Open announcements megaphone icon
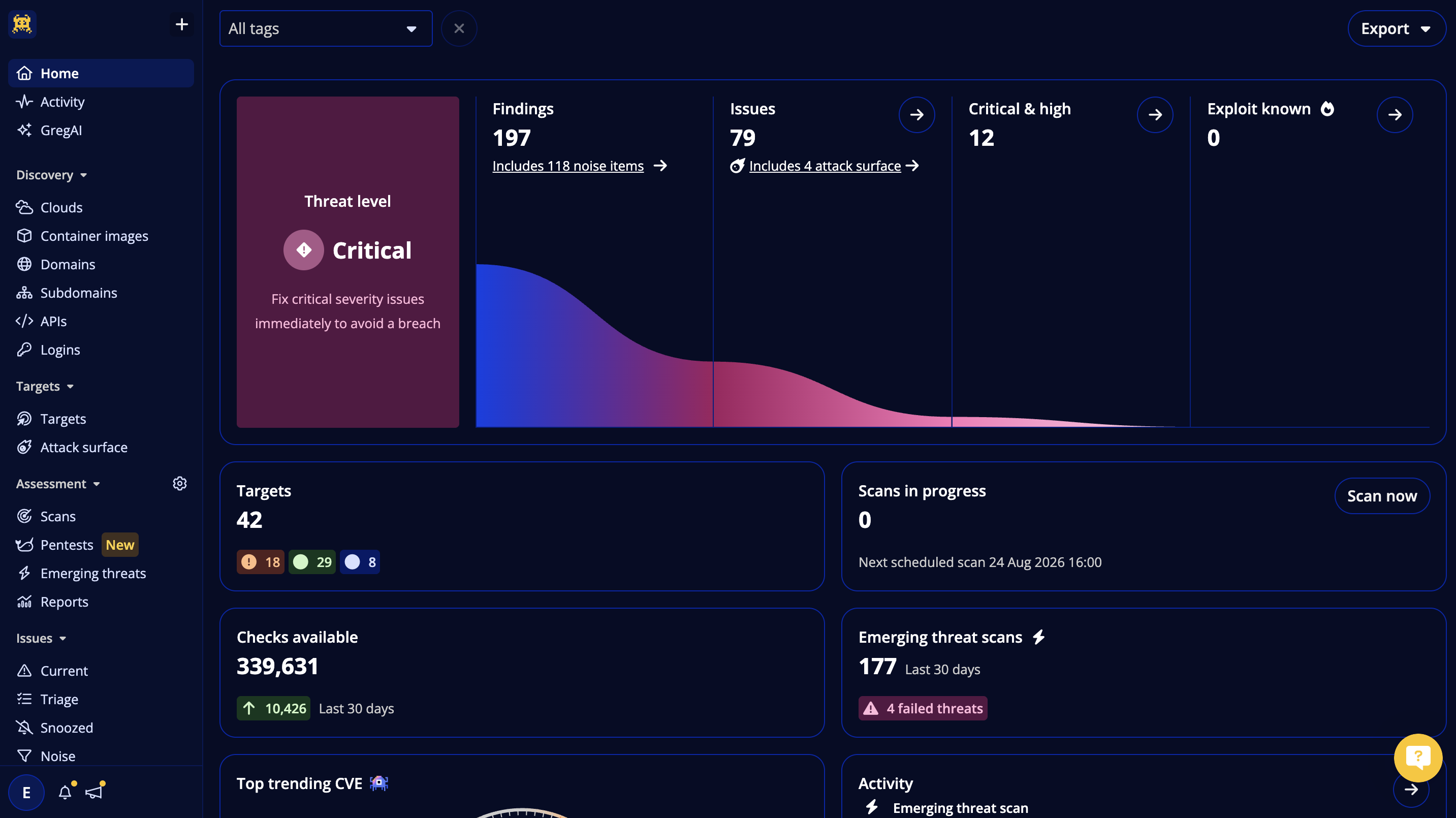 coord(94,792)
